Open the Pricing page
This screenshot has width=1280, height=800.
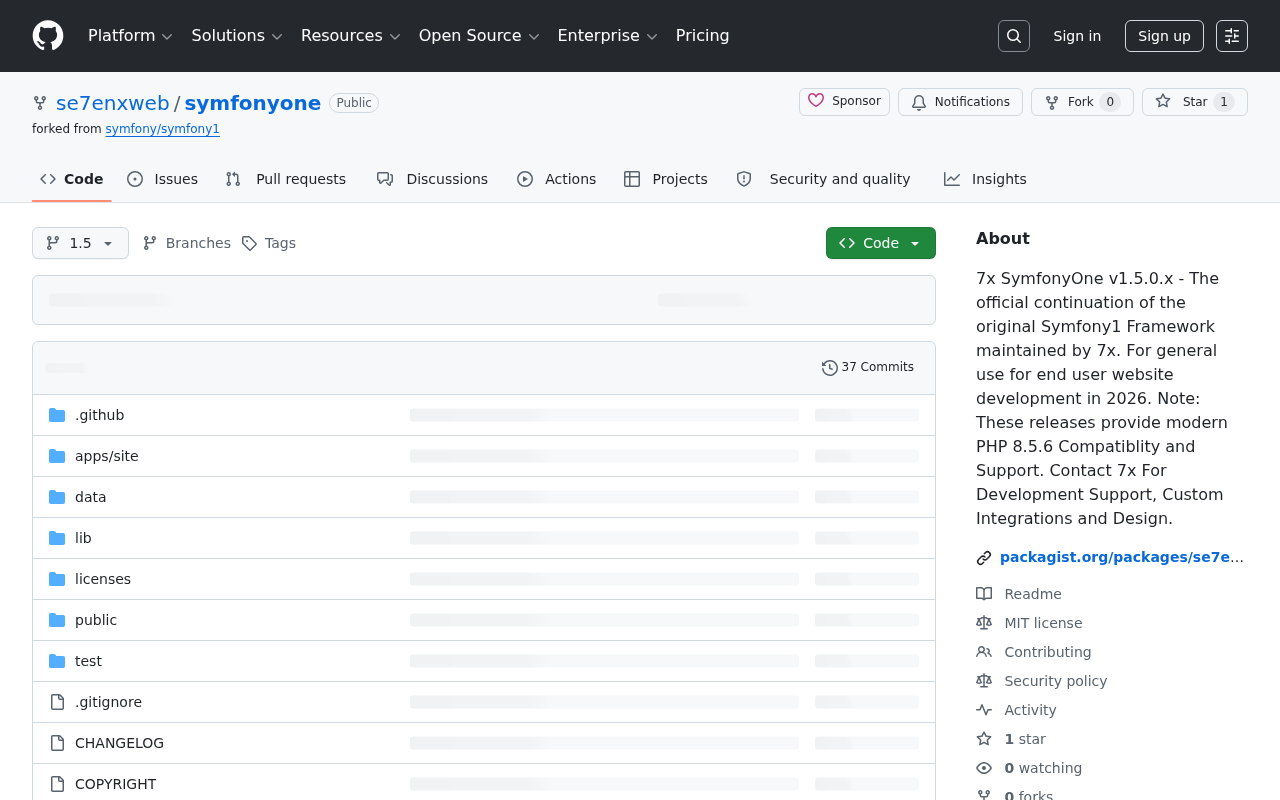click(702, 36)
